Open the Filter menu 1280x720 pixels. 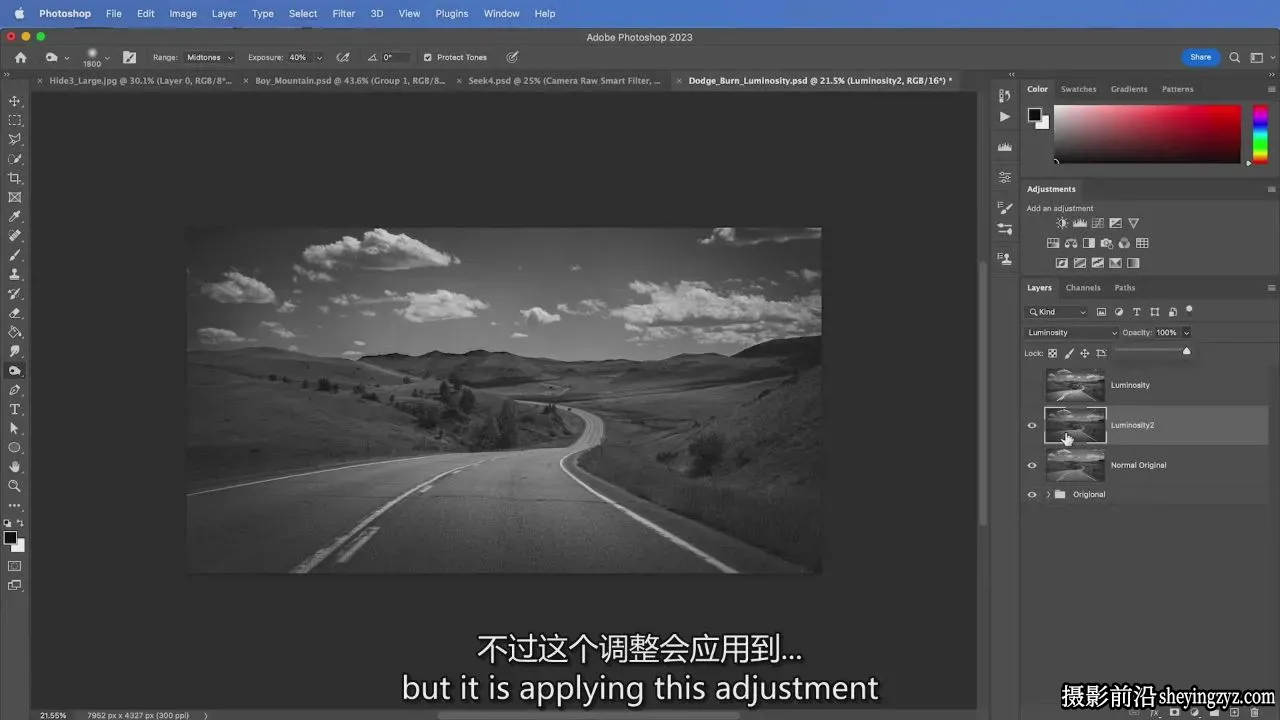[344, 14]
